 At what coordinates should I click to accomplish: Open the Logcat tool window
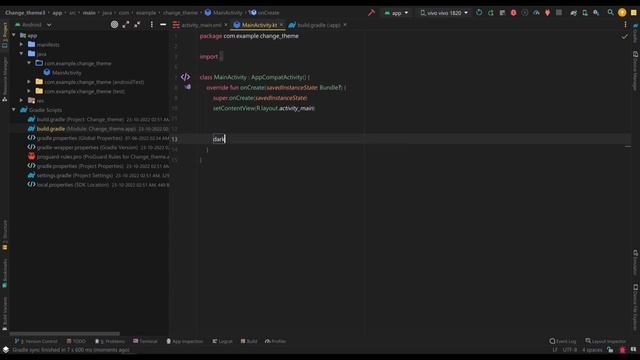[222, 341]
